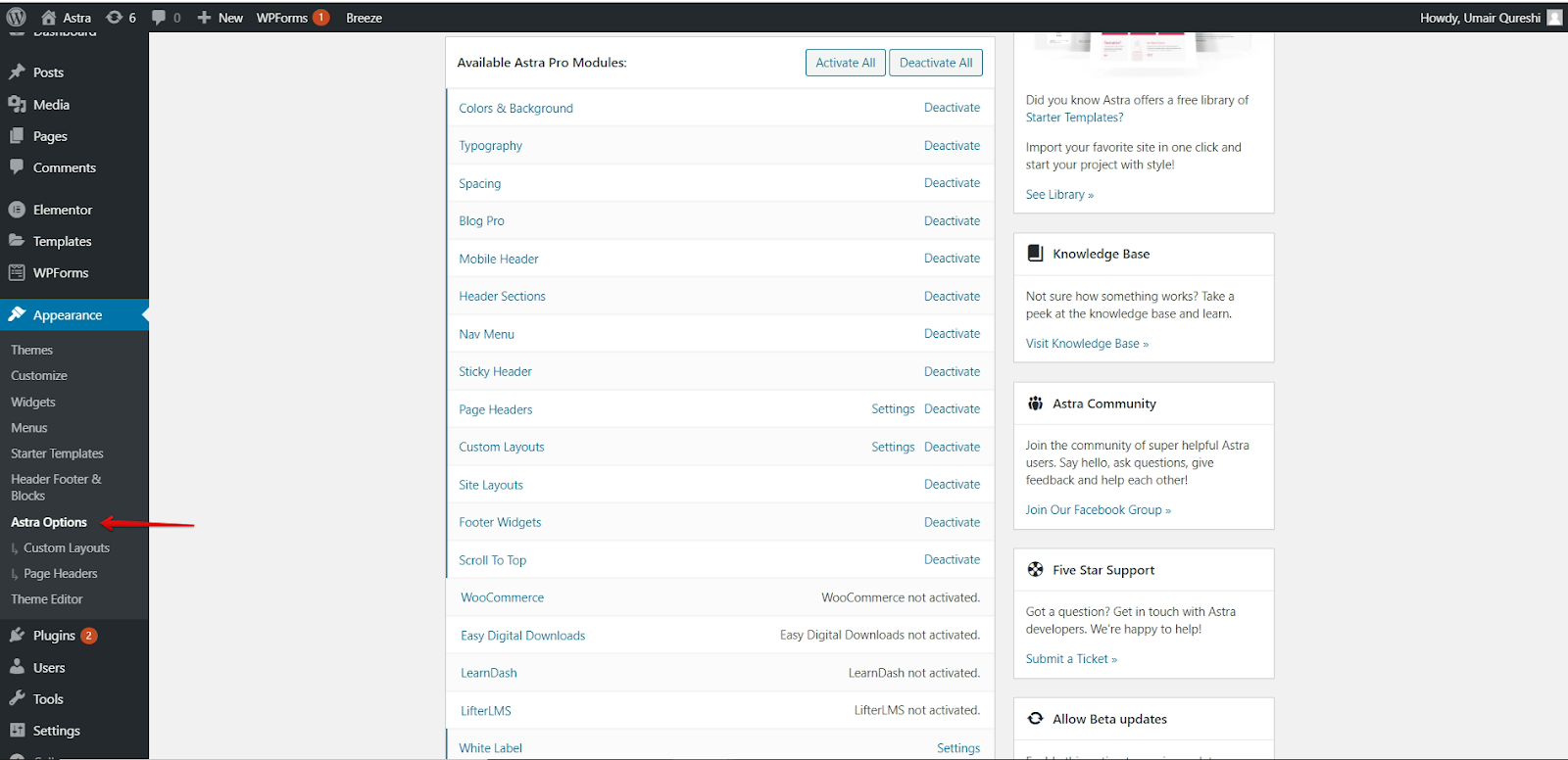Open the comments bubble in admin bar
Viewport: 1568px width, 760px height.
point(159,18)
